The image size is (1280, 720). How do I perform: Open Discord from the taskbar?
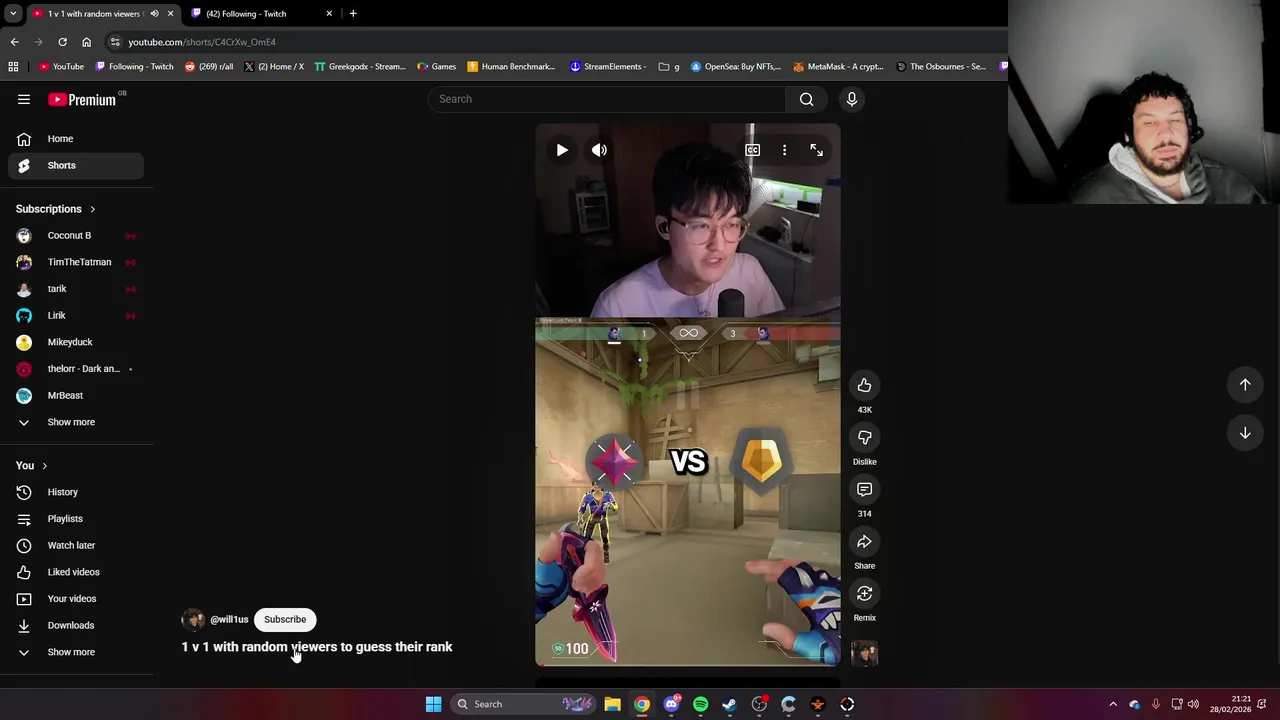(x=671, y=704)
